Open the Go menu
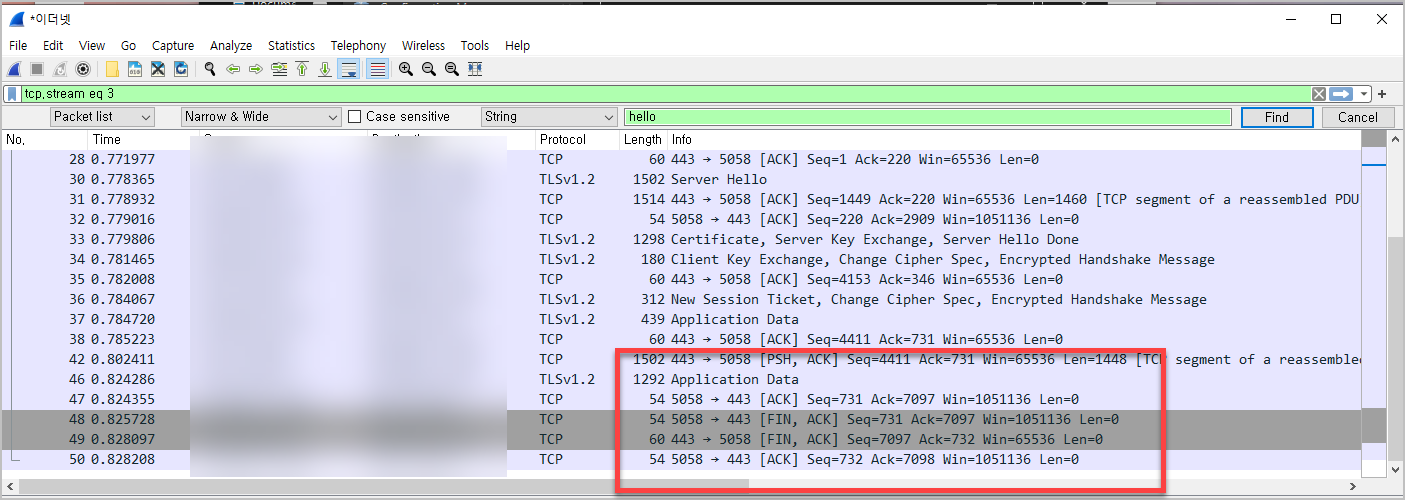This screenshot has width=1405, height=500. [128, 46]
